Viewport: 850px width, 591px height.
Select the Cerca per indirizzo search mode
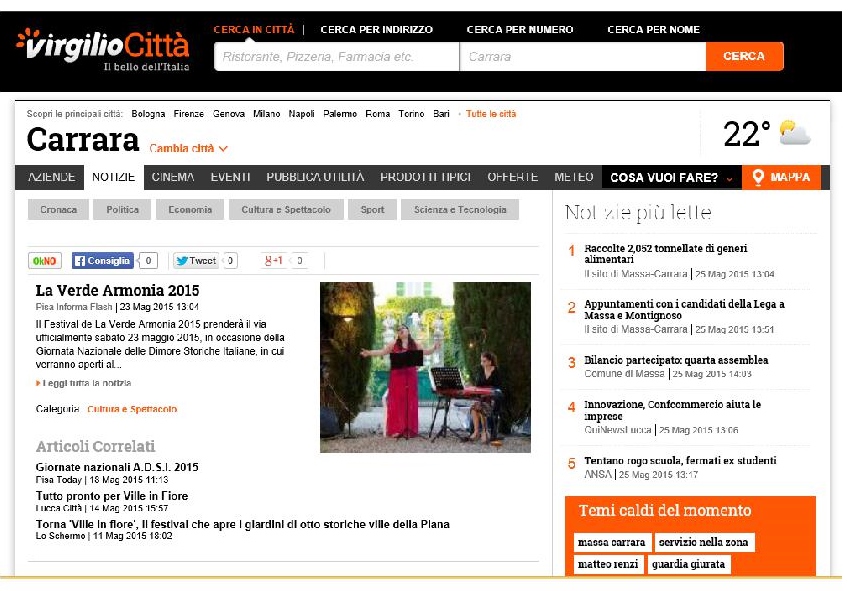pyautogui.click(x=376, y=30)
